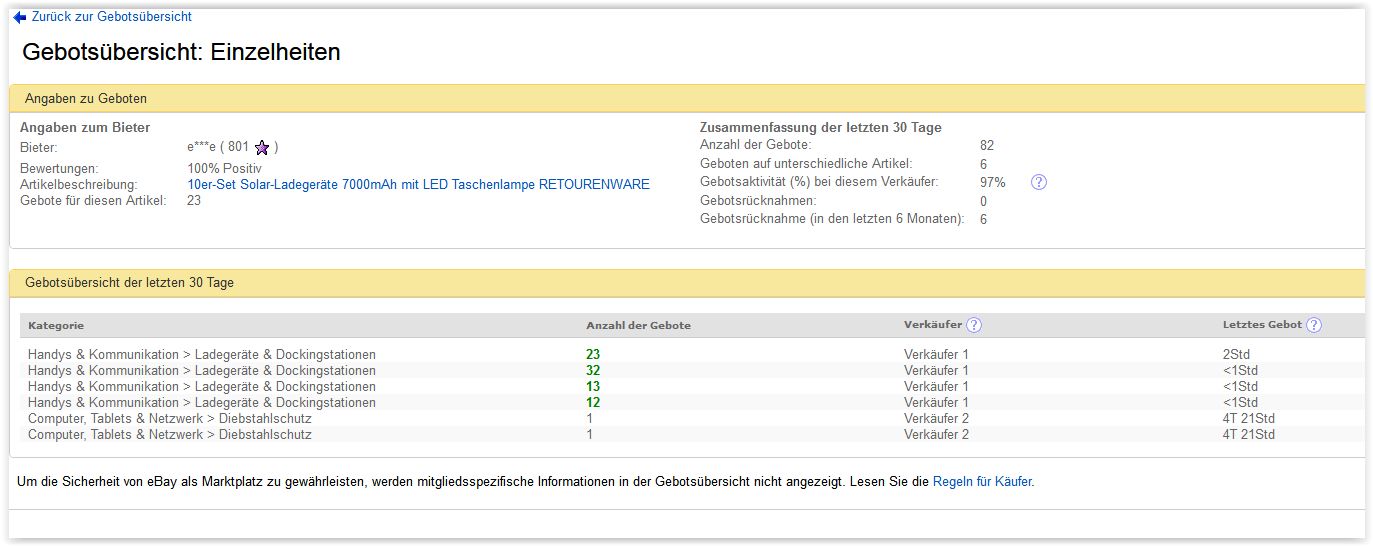Screen dimensions: 1373x546
Task: Click the 100% Positiv rating text
Action: [x=224, y=168]
